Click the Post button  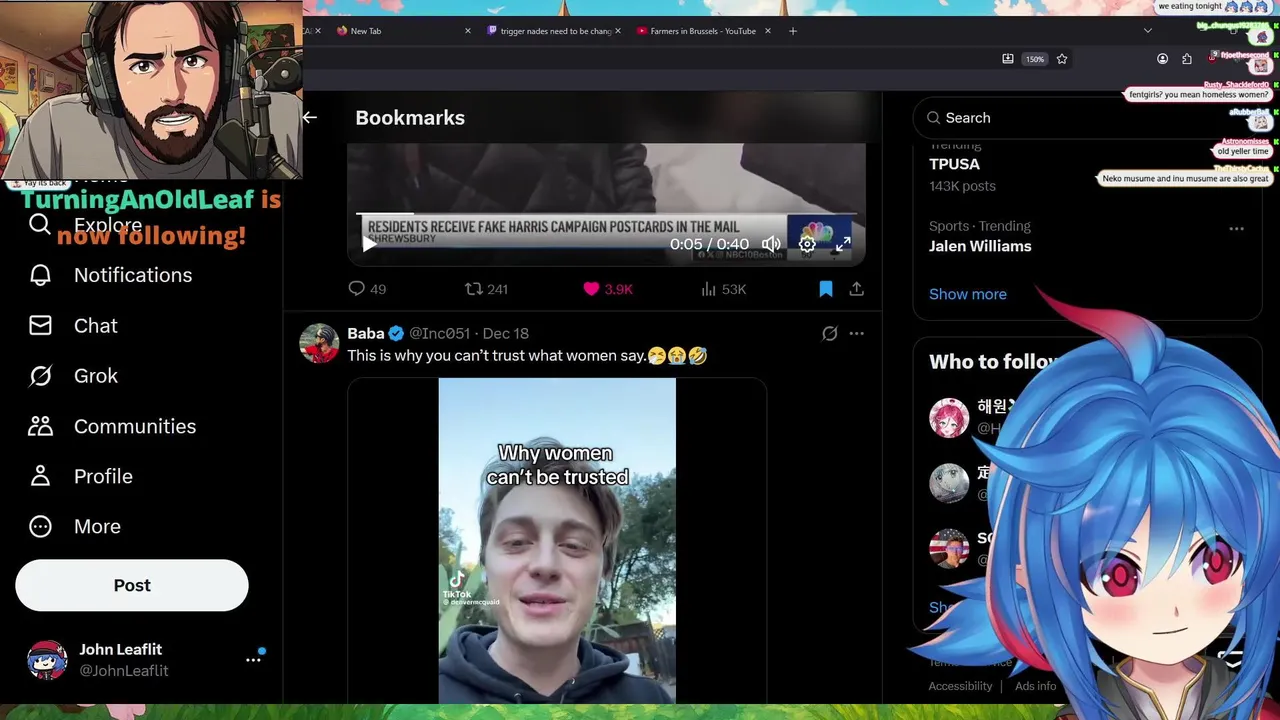click(132, 585)
